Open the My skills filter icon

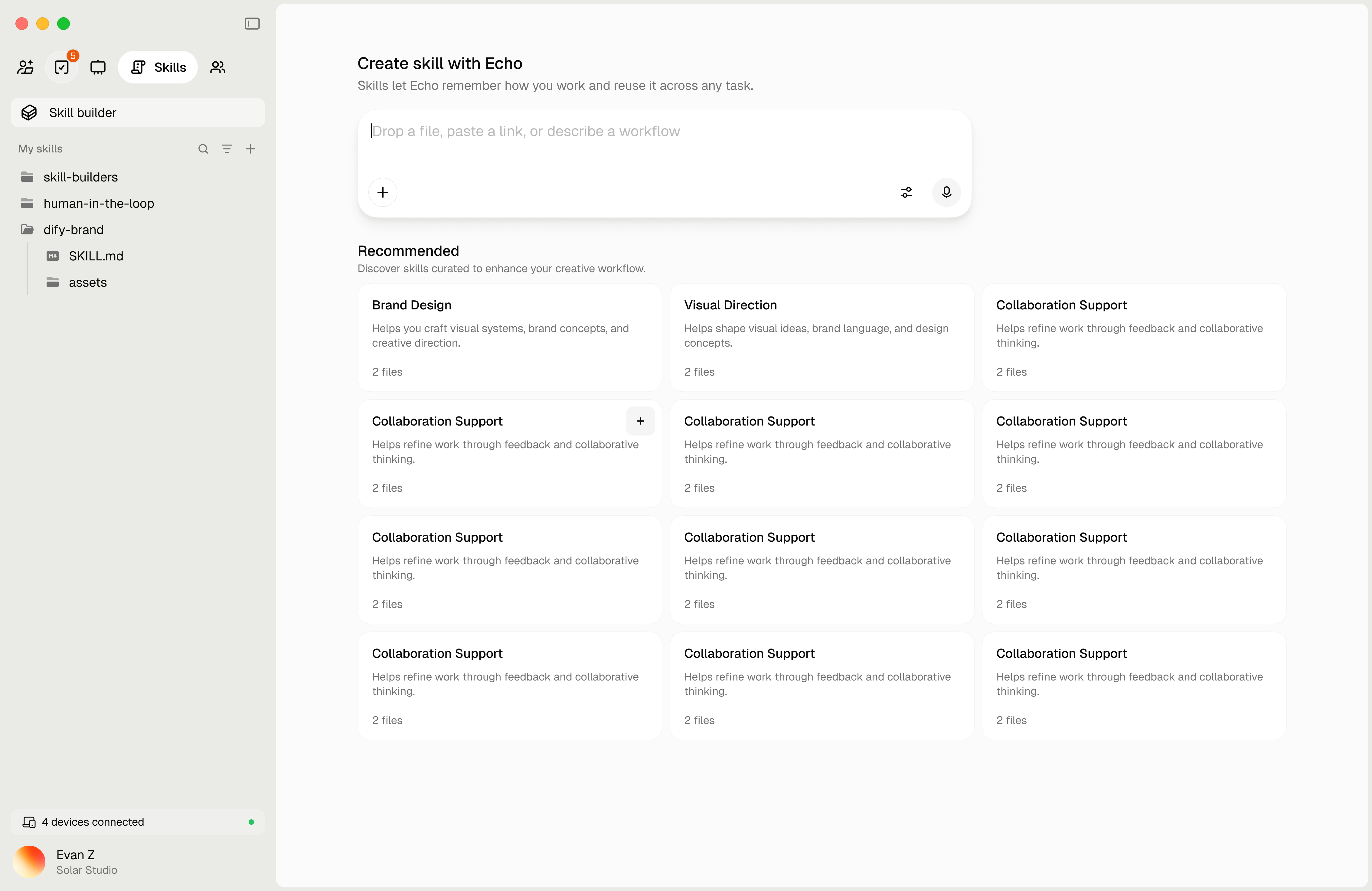[227, 149]
